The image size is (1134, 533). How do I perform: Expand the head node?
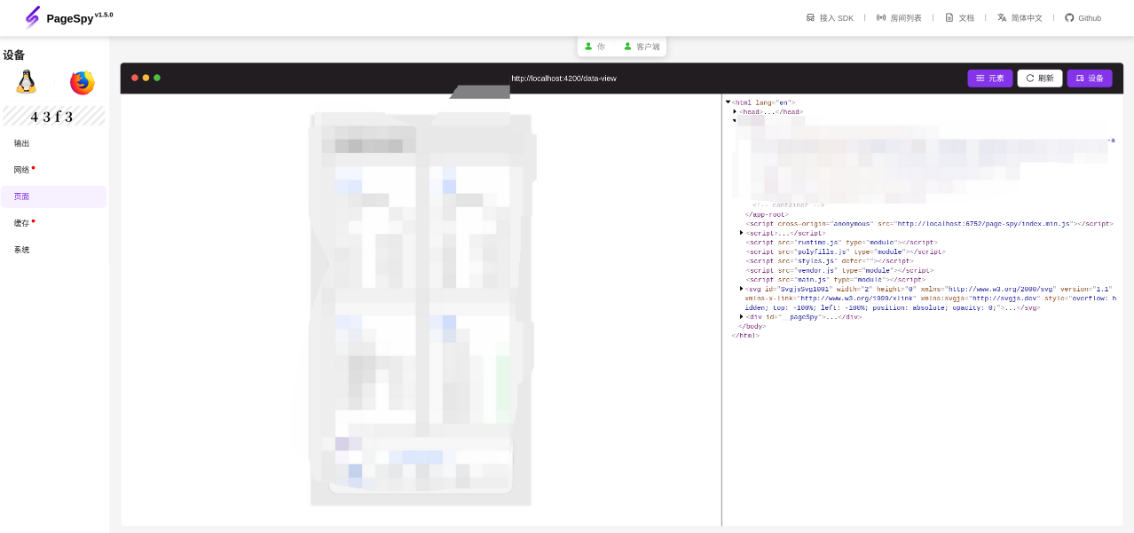point(735,112)
